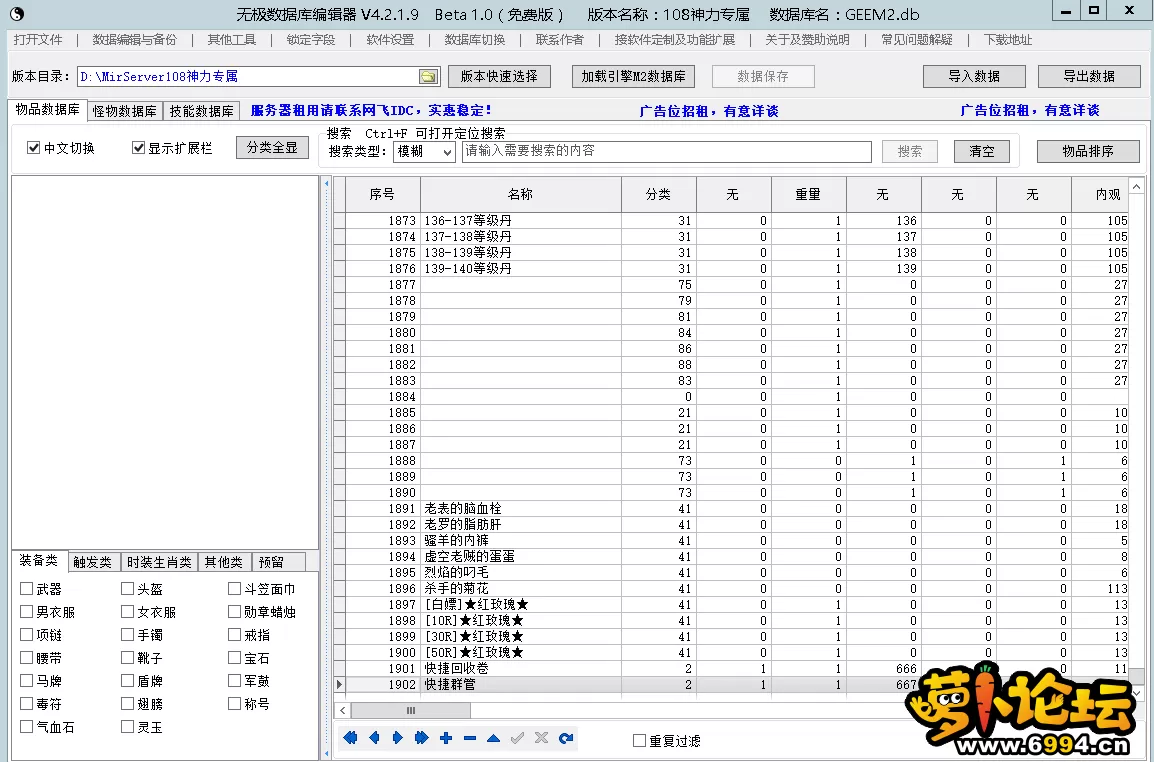The image size is (1154, 762).
Task: Open the 软件设置 menu
Action: point(390,40)
